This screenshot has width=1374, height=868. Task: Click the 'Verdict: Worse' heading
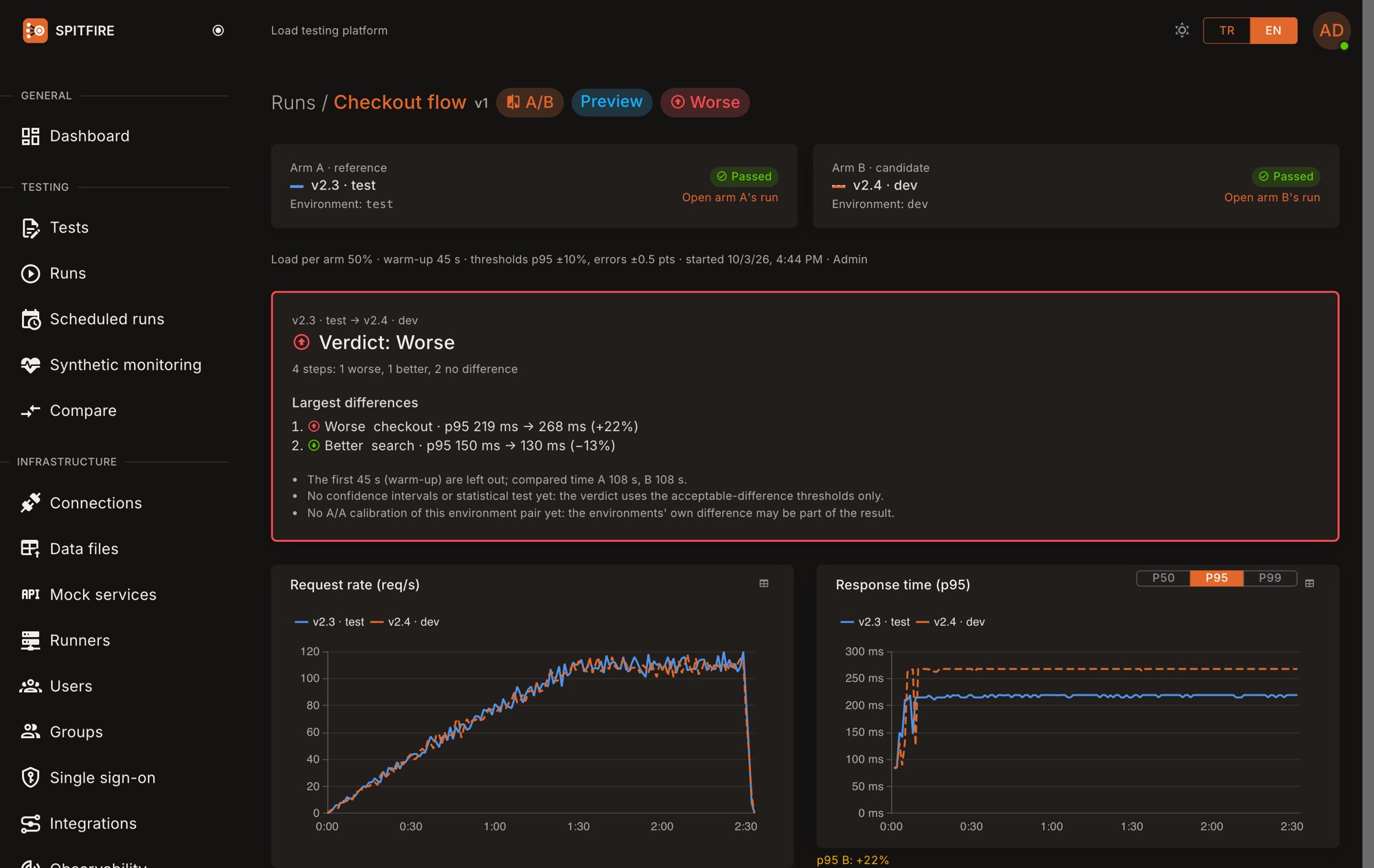[x=387, y=343]
